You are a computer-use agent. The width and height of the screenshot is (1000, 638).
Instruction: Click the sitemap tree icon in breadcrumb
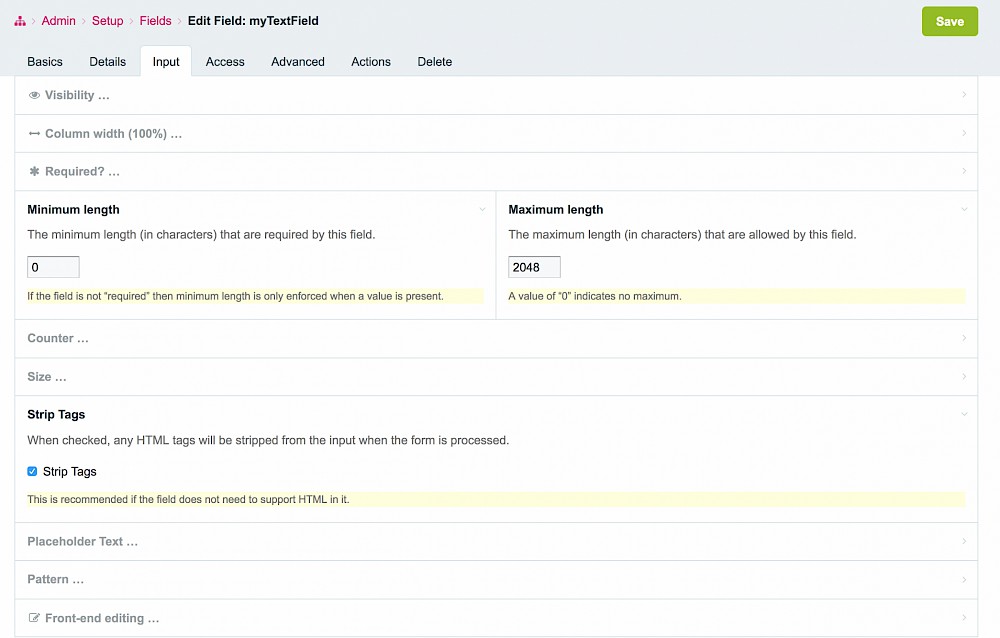pos(20,21)
